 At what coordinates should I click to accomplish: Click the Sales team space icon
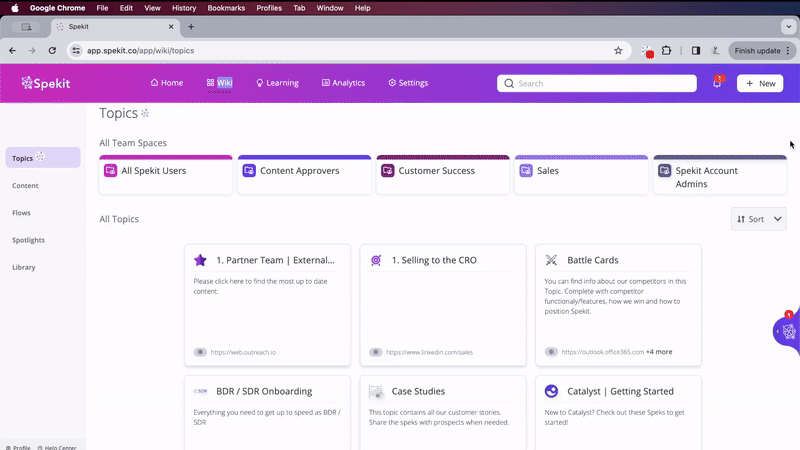[x=526, y=170]
